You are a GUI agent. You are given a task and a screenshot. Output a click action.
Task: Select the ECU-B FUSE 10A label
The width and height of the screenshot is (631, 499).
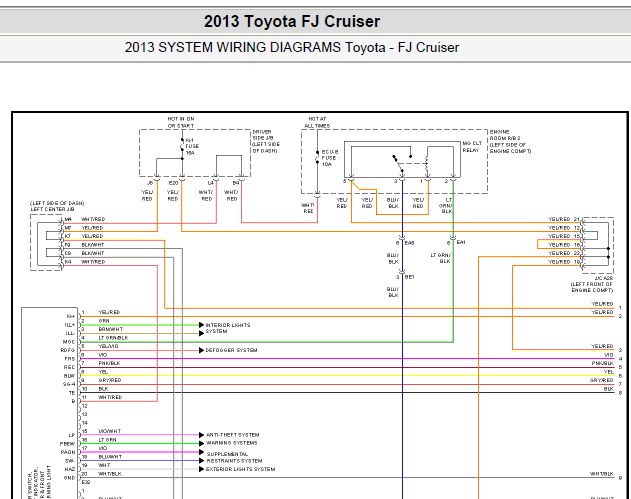point(330,158)
